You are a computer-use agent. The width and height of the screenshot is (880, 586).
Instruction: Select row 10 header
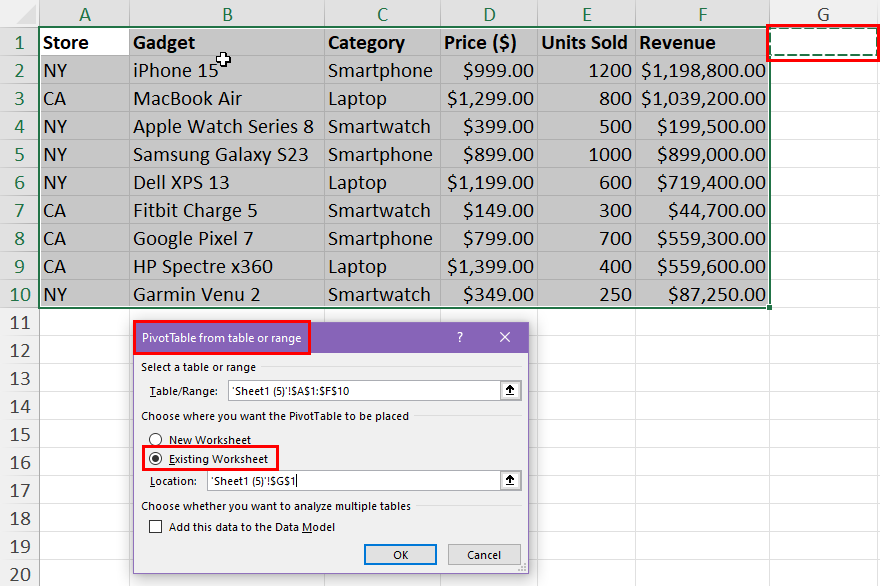click(20, 294)
